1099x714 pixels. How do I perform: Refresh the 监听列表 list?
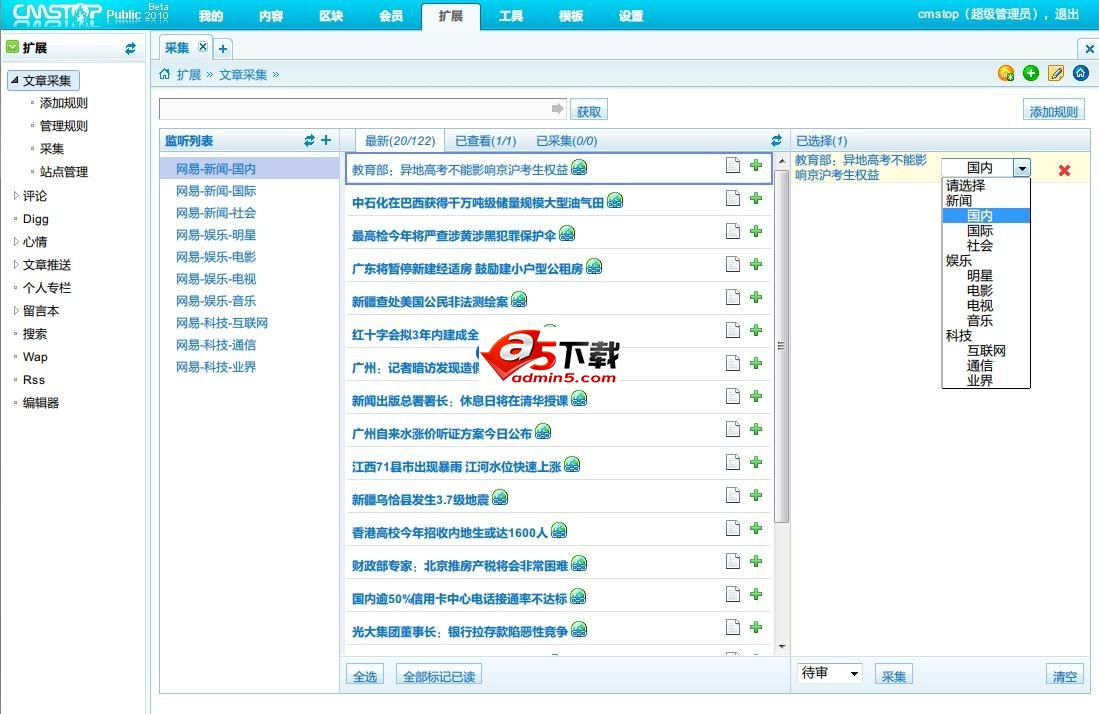309,141
